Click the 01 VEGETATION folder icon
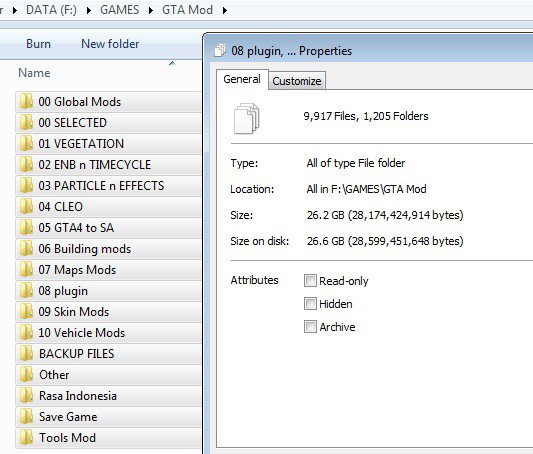The image size is (533, 454). 26,143
